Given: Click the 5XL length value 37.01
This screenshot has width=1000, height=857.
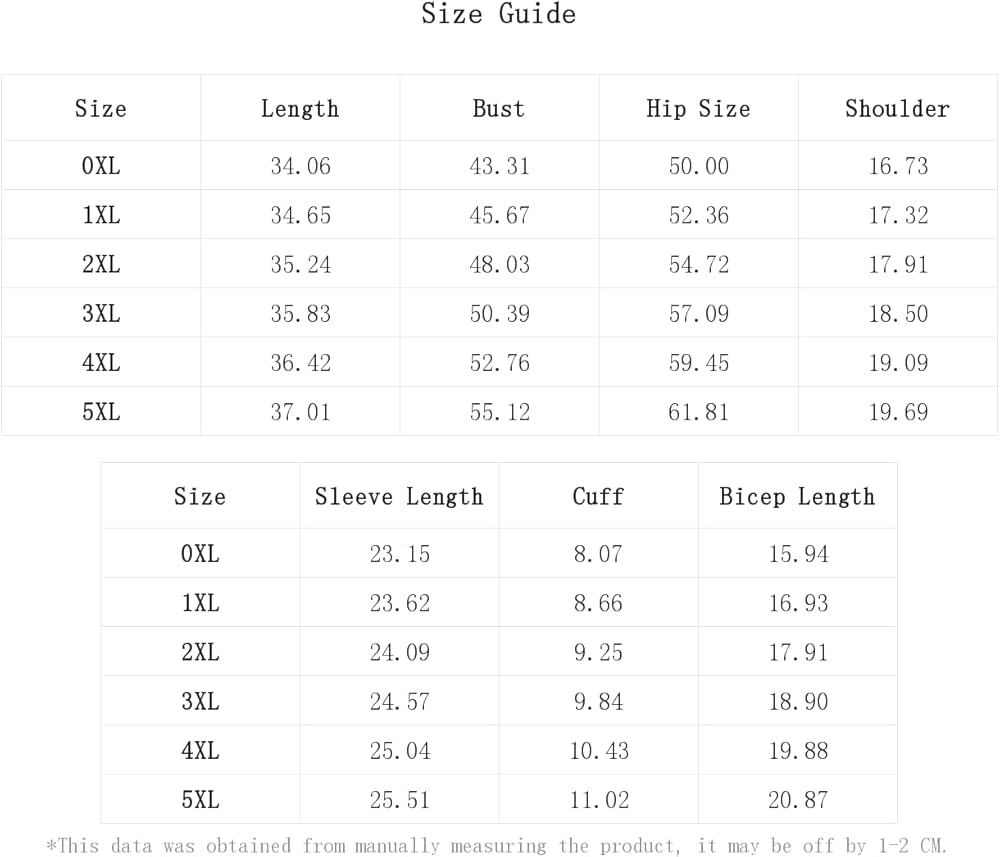Looking at the screenshot, I should coord(300,412).
